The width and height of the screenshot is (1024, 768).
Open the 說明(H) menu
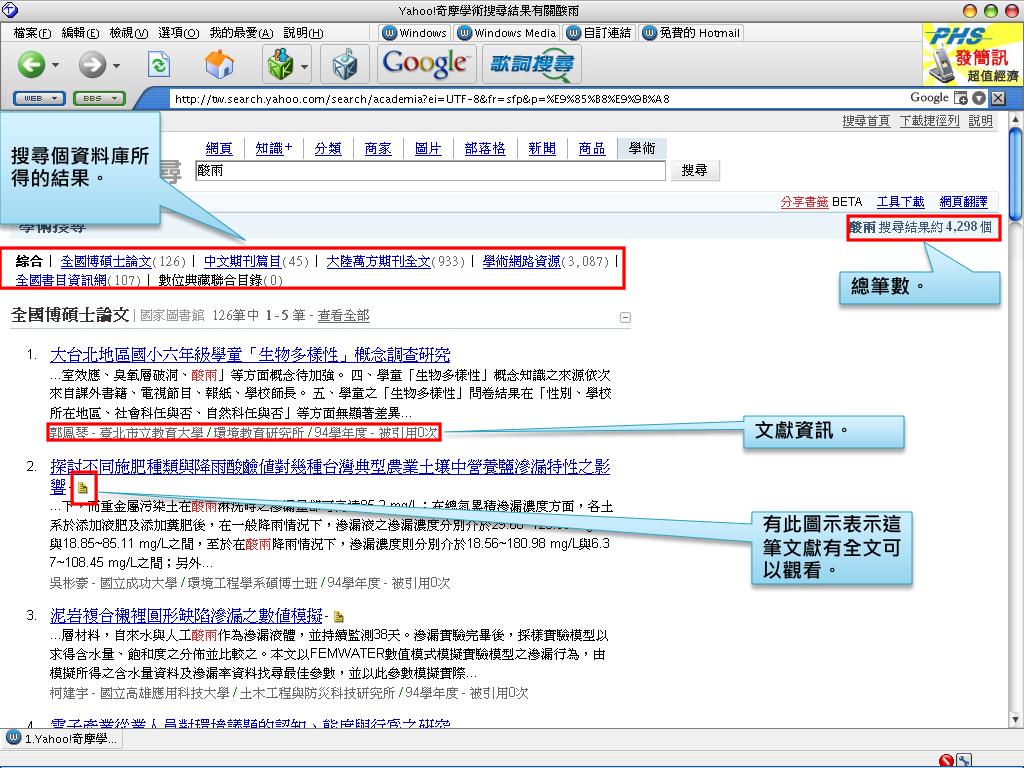coord(303,33)
